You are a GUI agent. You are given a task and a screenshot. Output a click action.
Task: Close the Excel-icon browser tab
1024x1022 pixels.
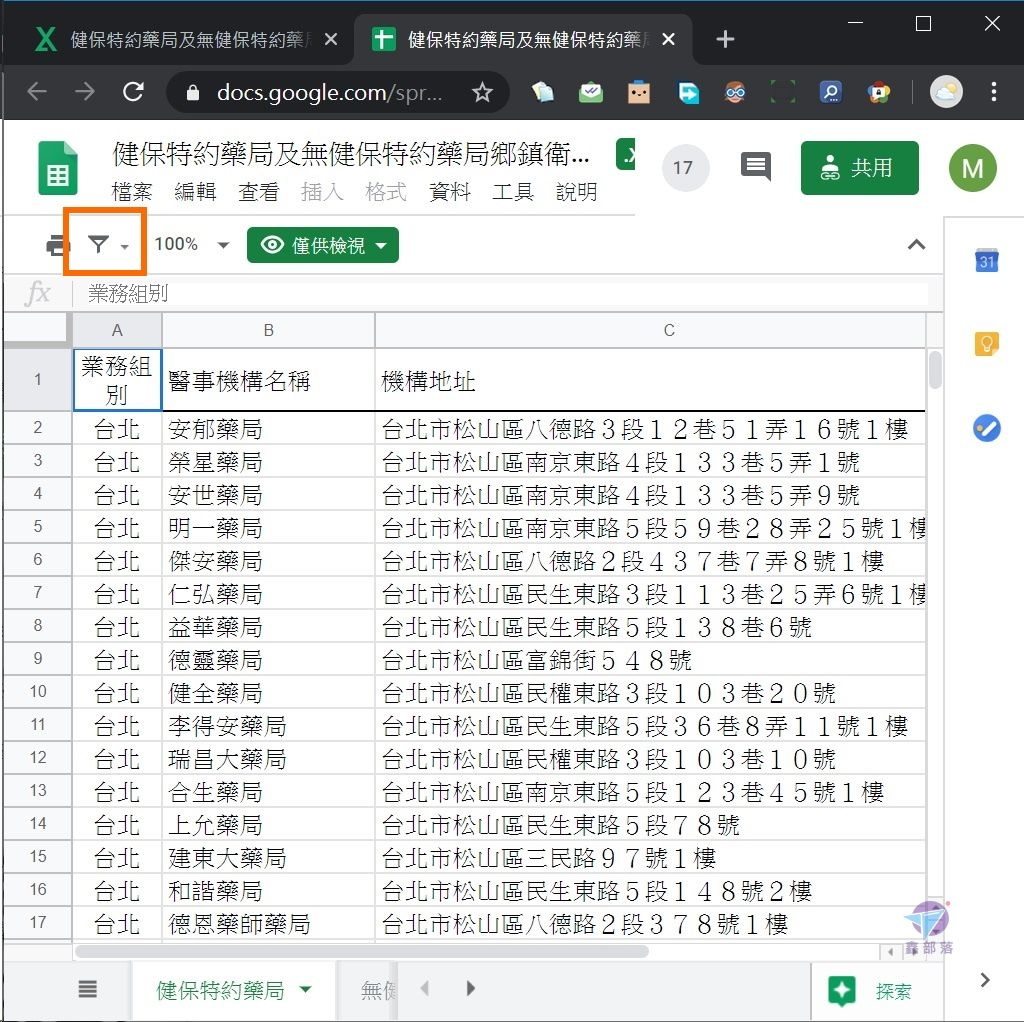click(331, 39)
